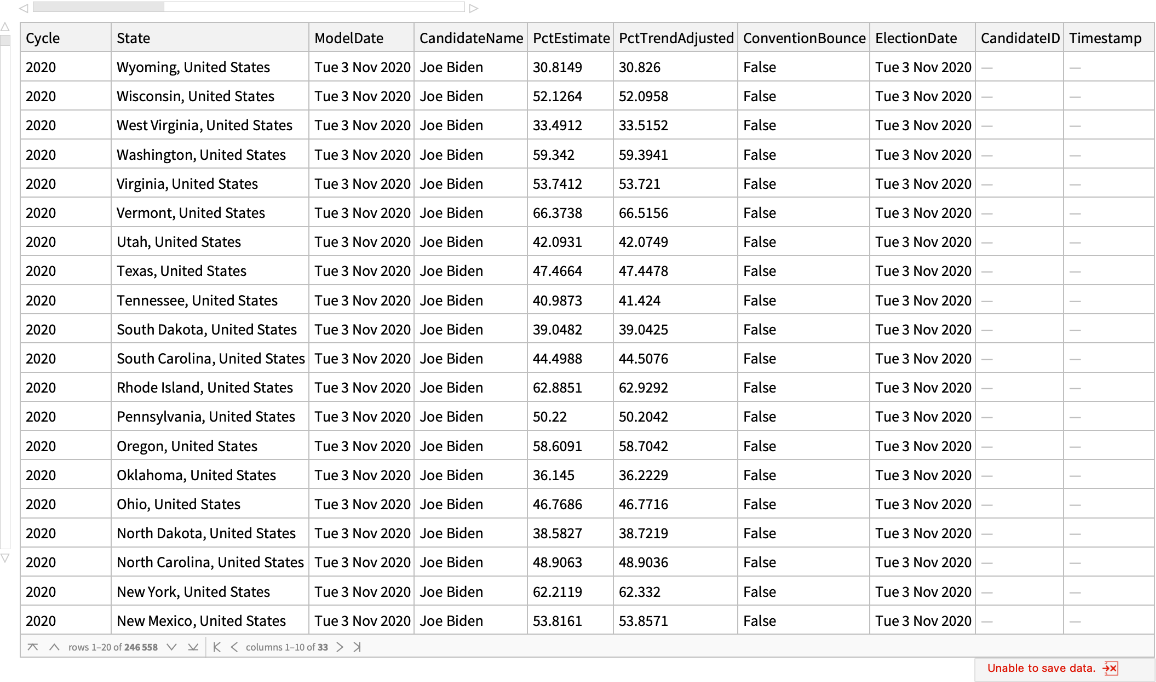This screenshot has width=1156, height=682.
Task: Click the vertical scrollbar down arrow
Action: pyautogui.click(x=5, y=558)
